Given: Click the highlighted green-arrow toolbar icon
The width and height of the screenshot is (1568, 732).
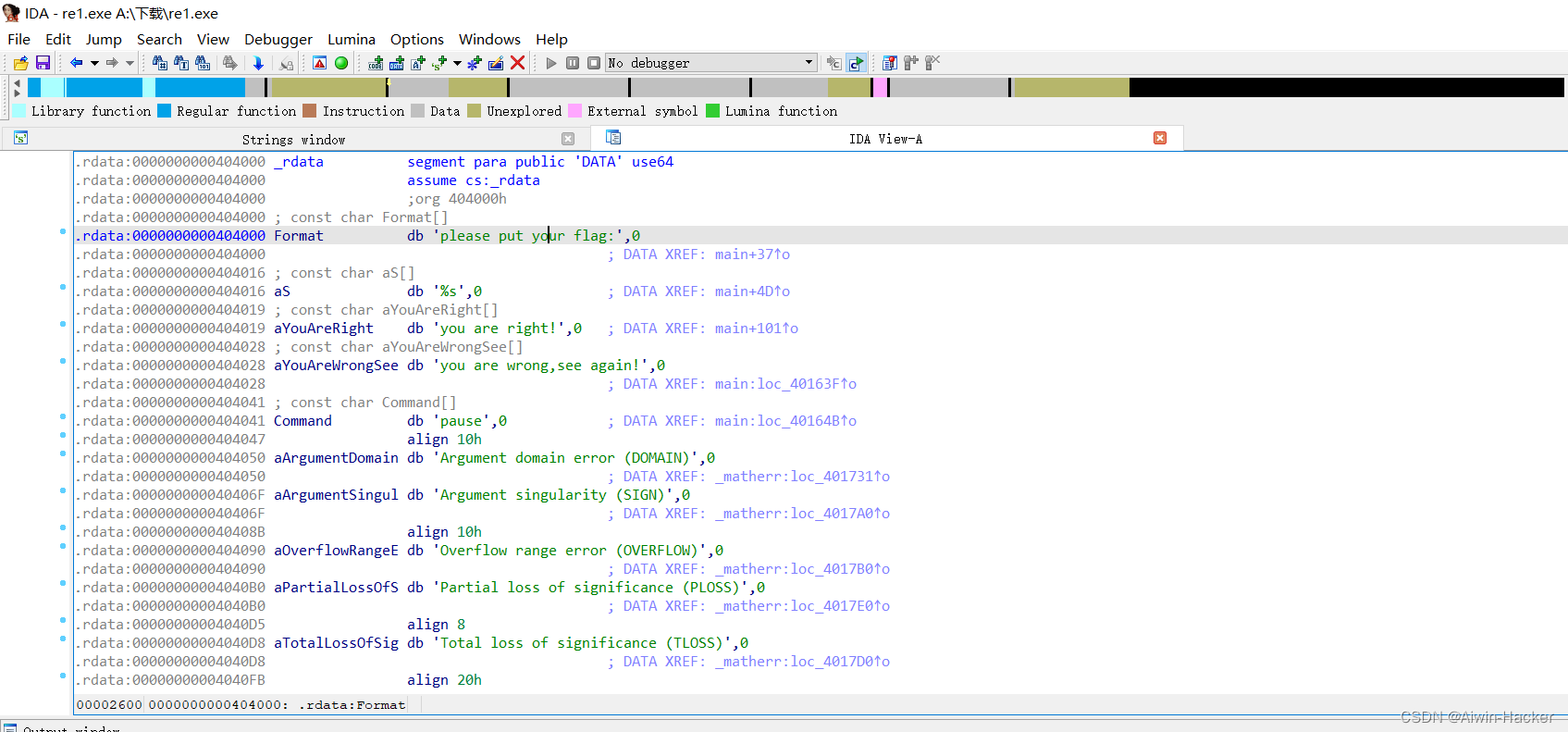Looking at the screenshot, I should point(856,63).
